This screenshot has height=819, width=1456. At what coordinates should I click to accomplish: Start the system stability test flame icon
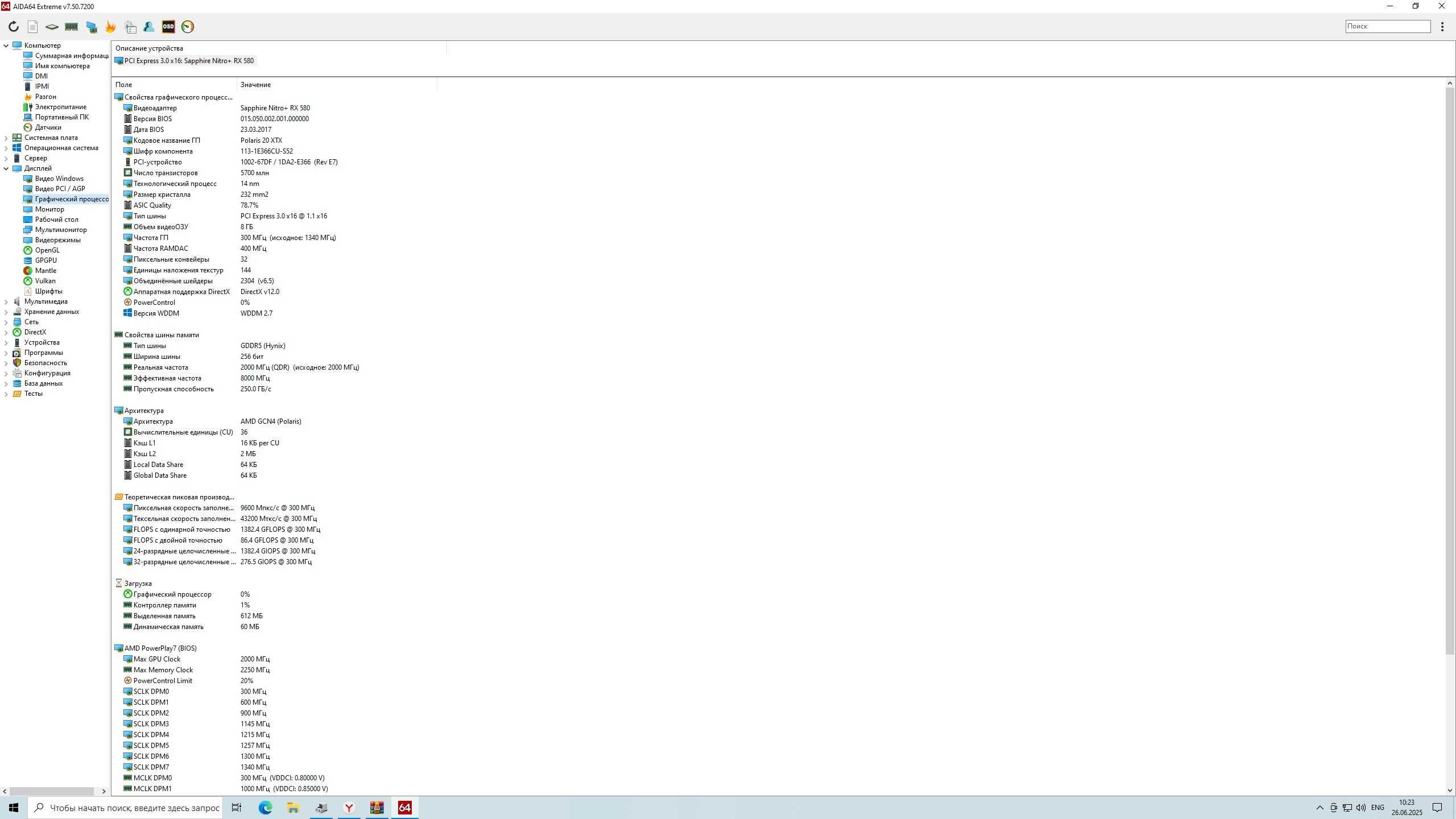(110, 27)
